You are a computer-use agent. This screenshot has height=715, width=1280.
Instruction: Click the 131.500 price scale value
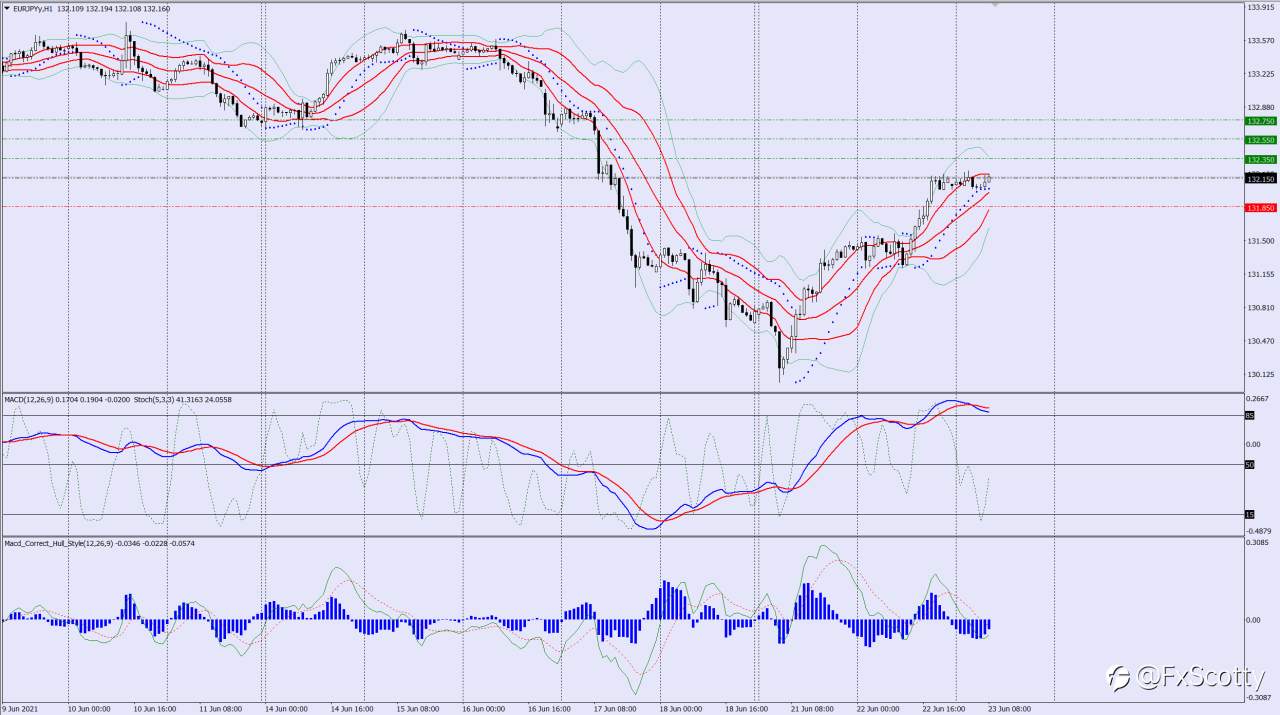click(x=1261, y=241)
